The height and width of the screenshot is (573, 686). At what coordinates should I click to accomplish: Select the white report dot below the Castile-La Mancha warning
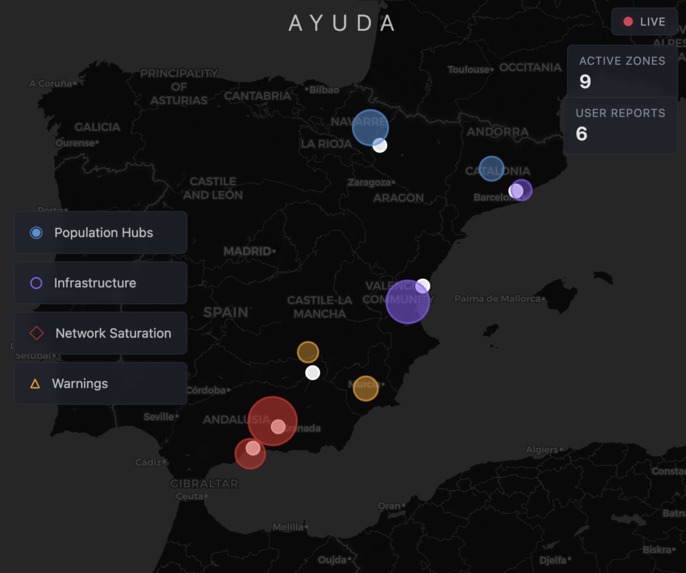(312, 373)
